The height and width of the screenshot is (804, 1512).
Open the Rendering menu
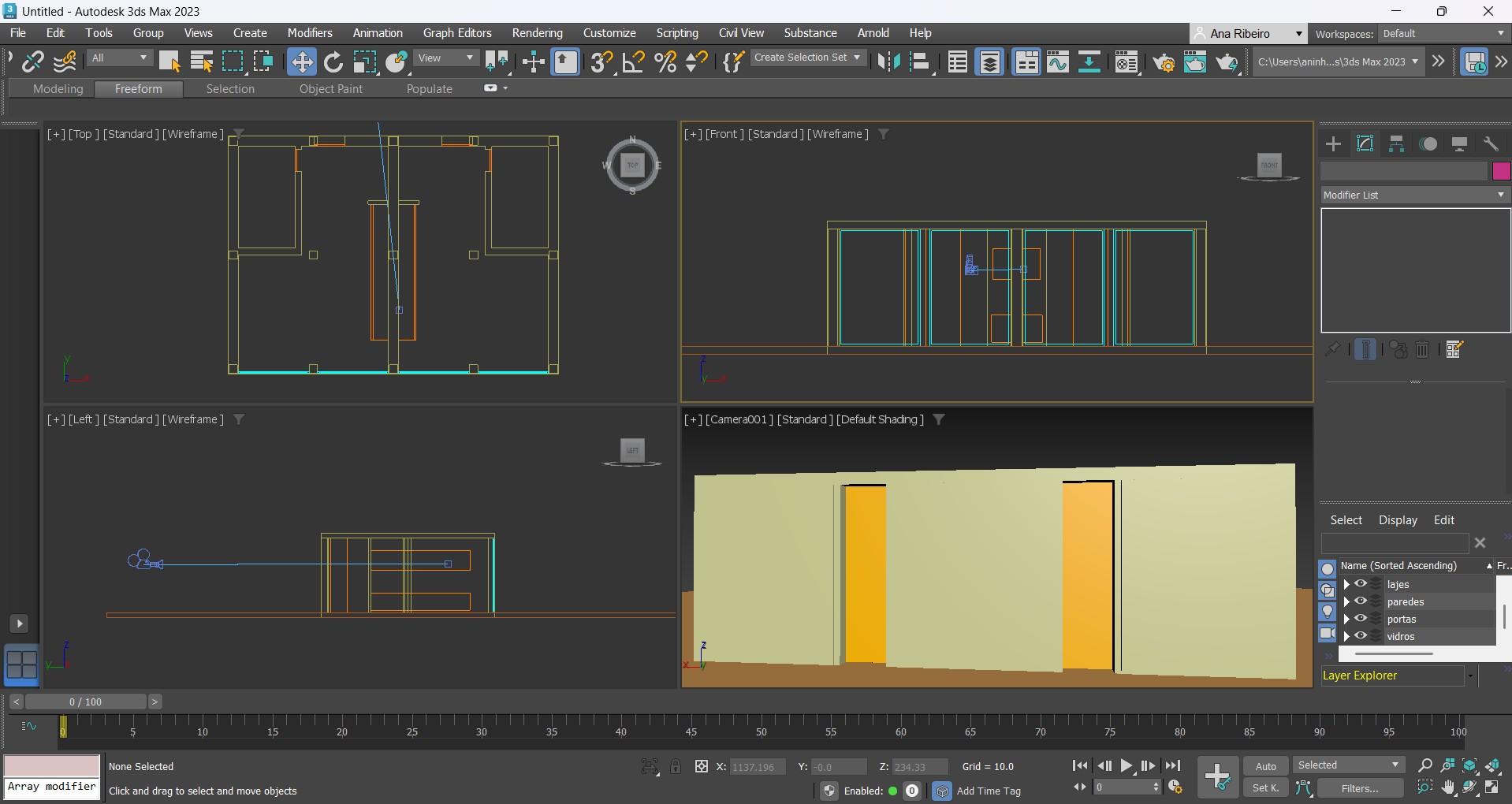coord(537,33)
